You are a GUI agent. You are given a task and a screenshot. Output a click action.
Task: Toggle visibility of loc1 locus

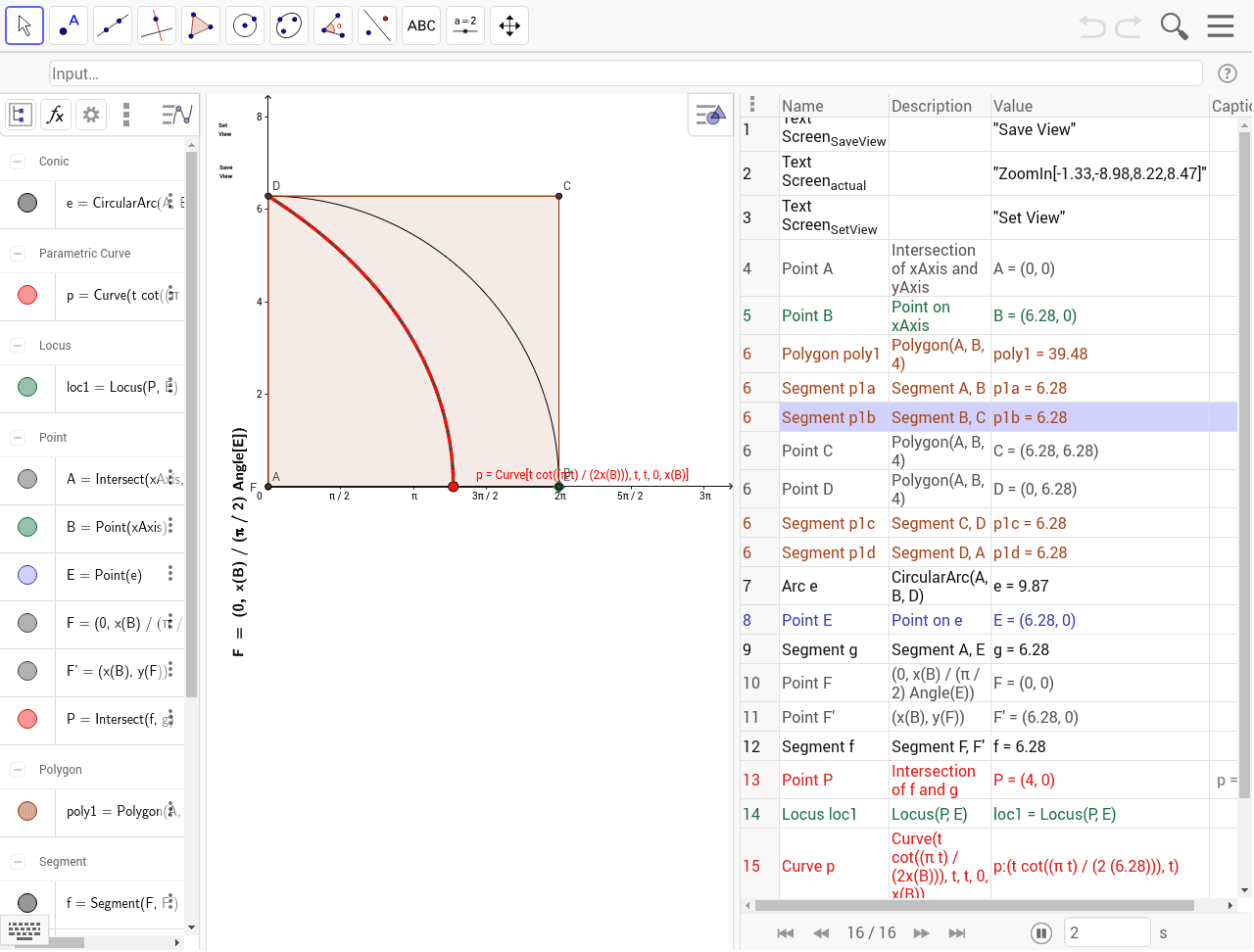pyautogui.click(x=27, y=387)
